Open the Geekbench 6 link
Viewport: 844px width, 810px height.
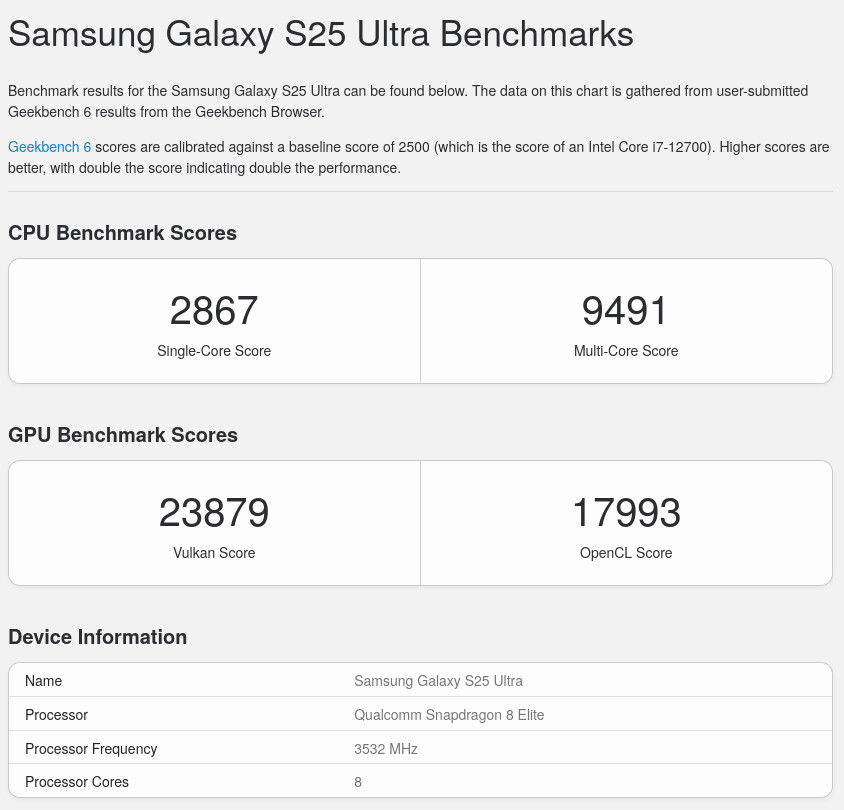(50, 147)
